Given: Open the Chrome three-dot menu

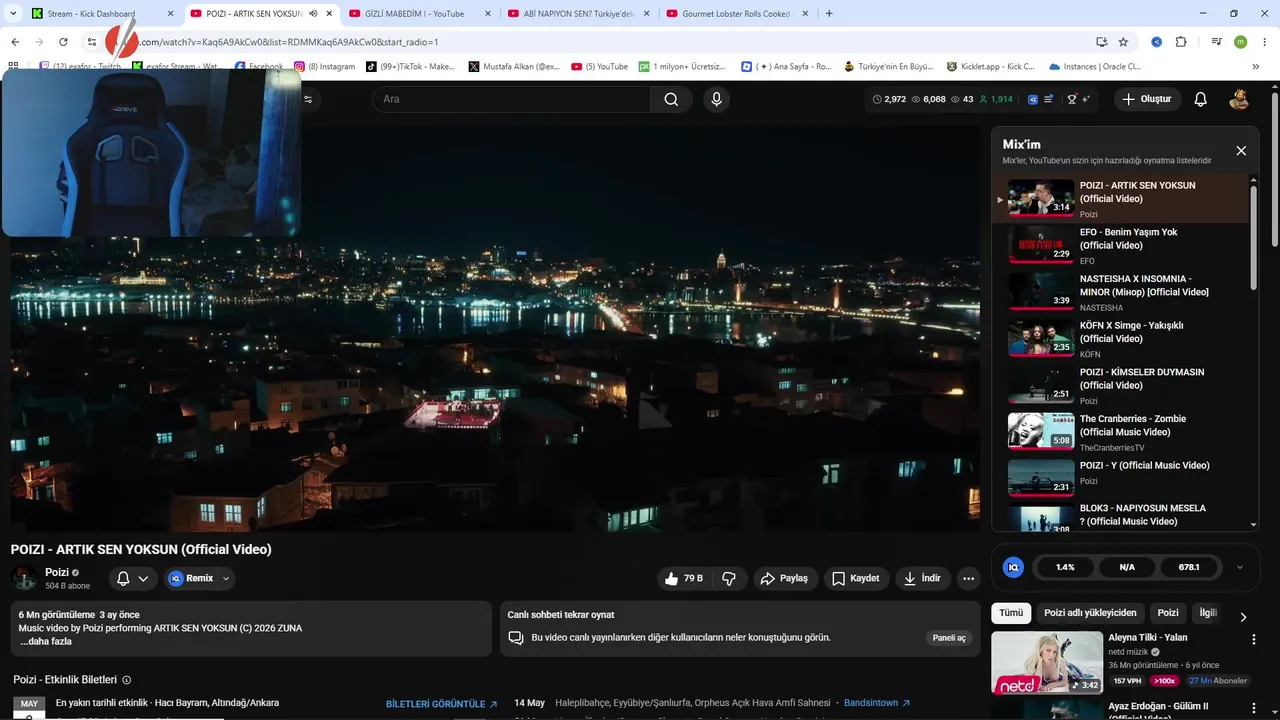Looking at the screenshot, I should click(1265, 42).
